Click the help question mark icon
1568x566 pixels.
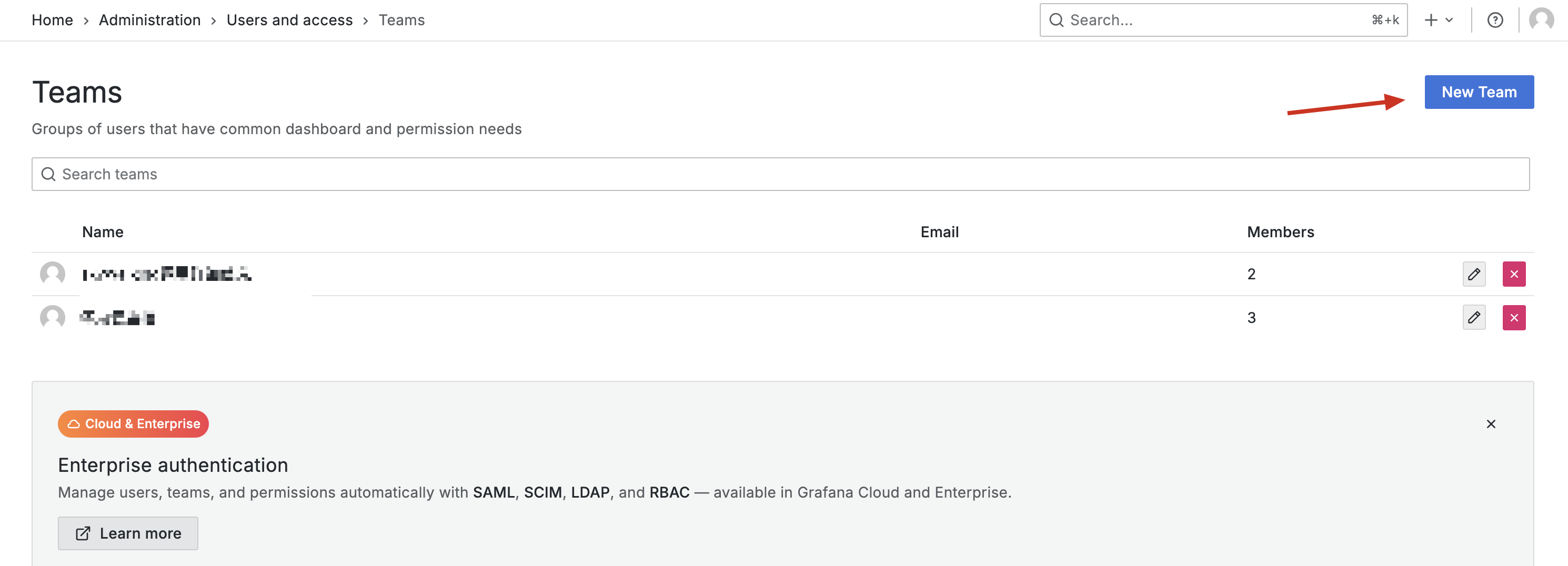pyautogui.click(x=1494, y=20)
